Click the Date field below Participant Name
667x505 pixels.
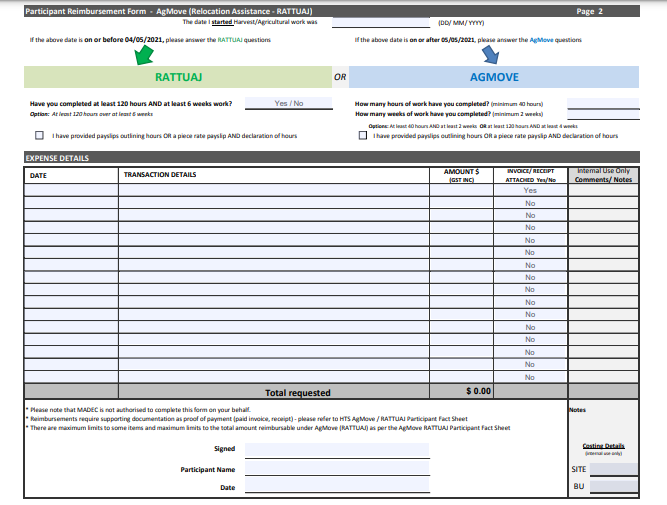(x=337, y=485)
